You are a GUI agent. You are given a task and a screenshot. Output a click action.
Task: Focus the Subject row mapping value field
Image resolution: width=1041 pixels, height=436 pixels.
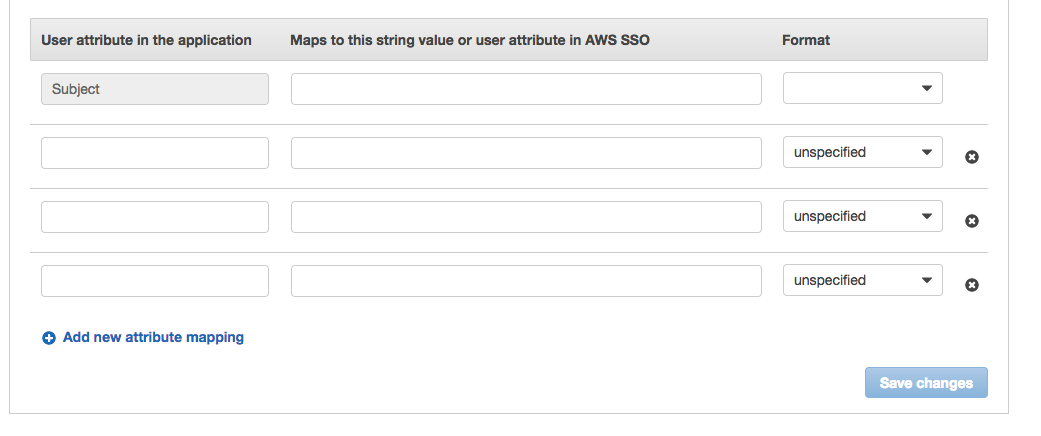click(x=526, y=89)
